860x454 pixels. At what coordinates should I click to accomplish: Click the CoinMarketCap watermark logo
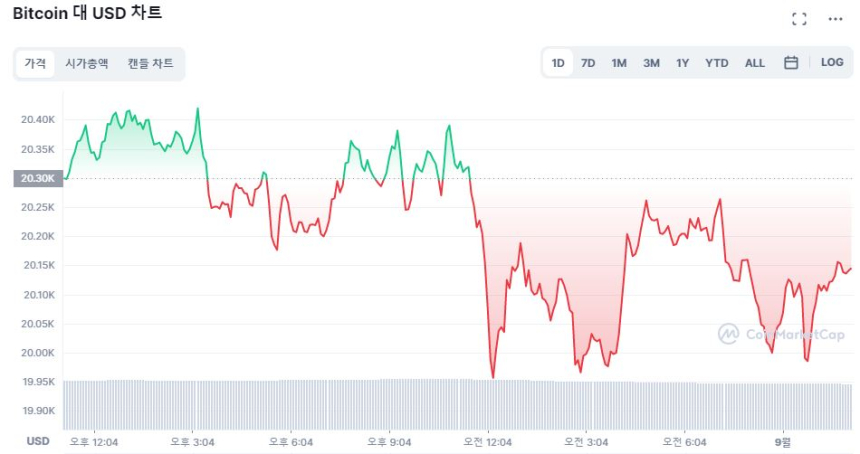pyautogui.click(x=782, y=334)
